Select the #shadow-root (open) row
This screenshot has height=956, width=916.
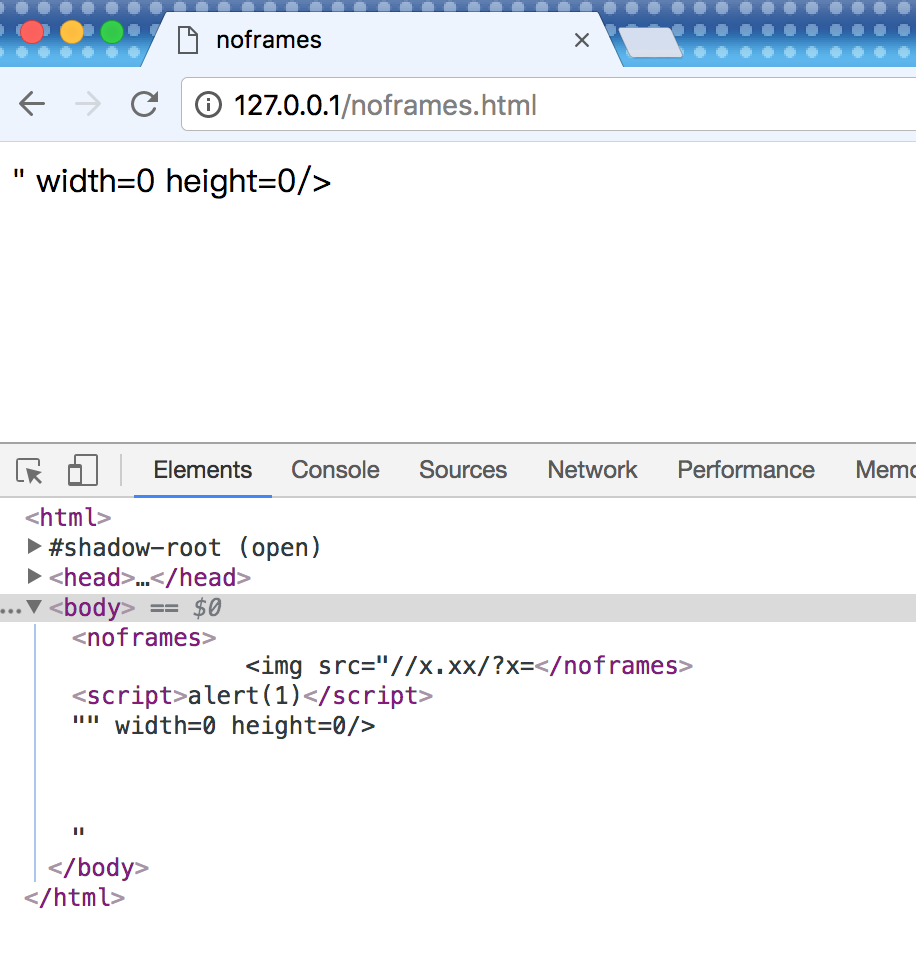[x=185, y=548]
